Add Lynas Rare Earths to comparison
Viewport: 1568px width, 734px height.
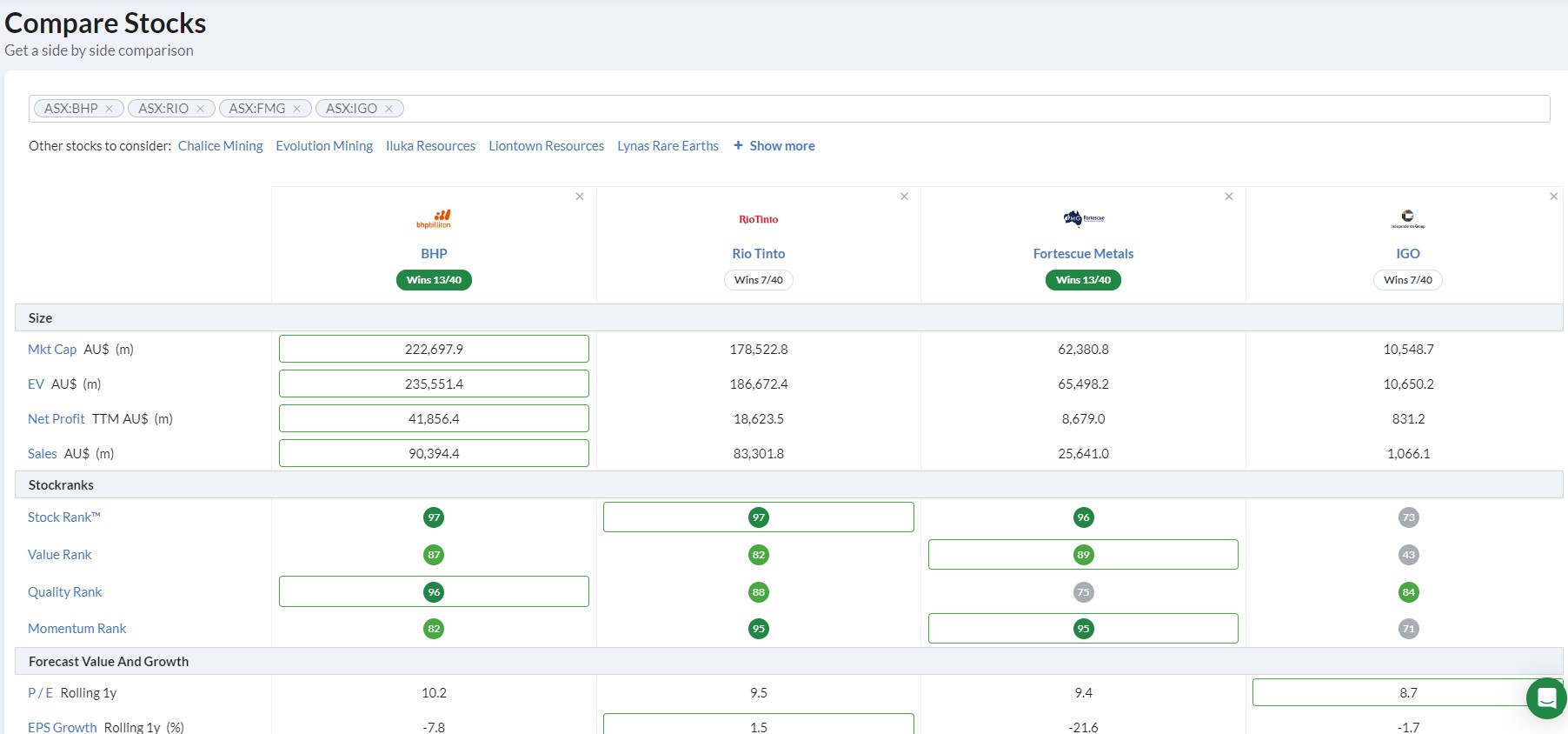(x=668, y=146)
